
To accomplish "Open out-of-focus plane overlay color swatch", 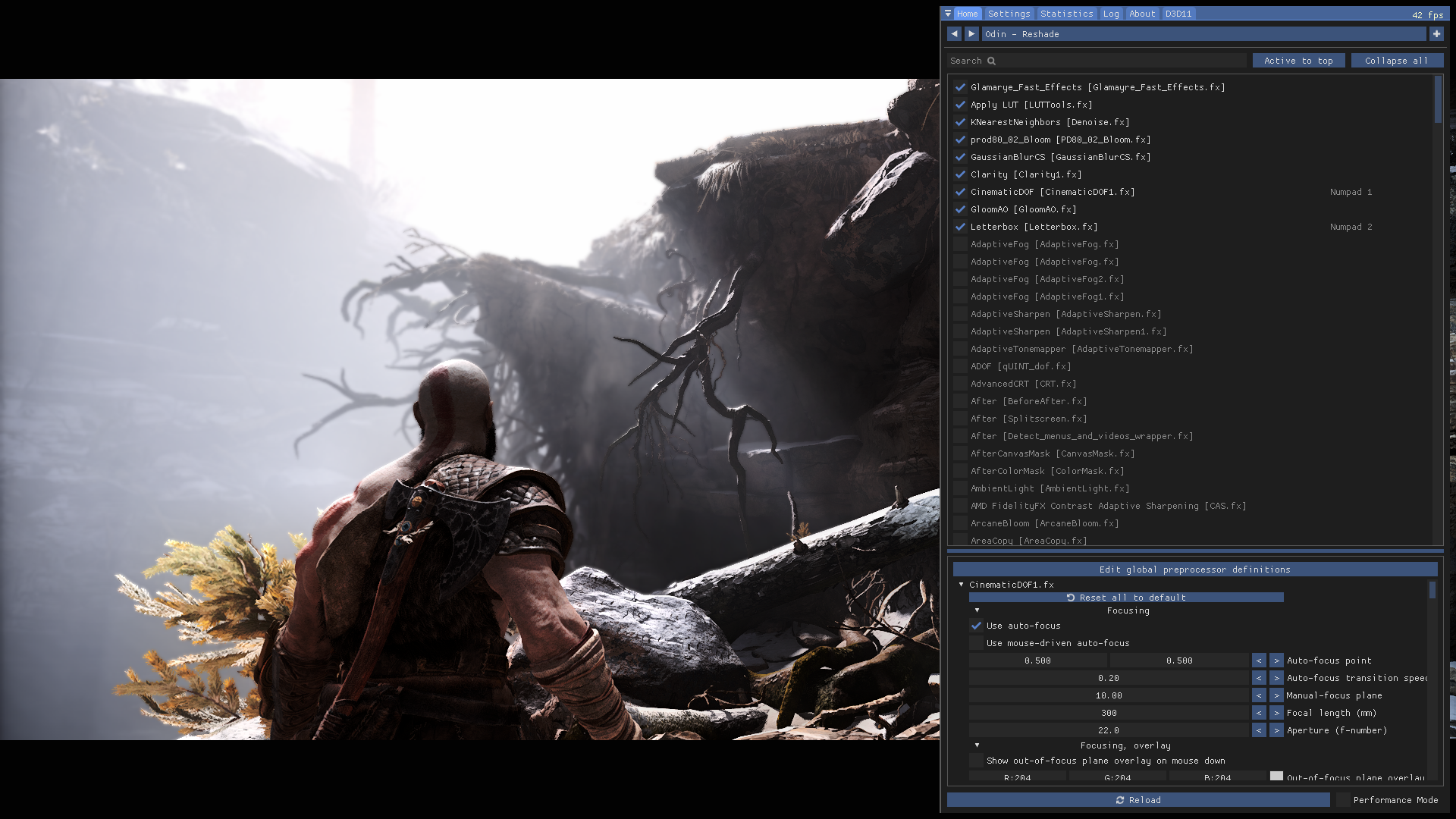I will (x=1276, y=776).
